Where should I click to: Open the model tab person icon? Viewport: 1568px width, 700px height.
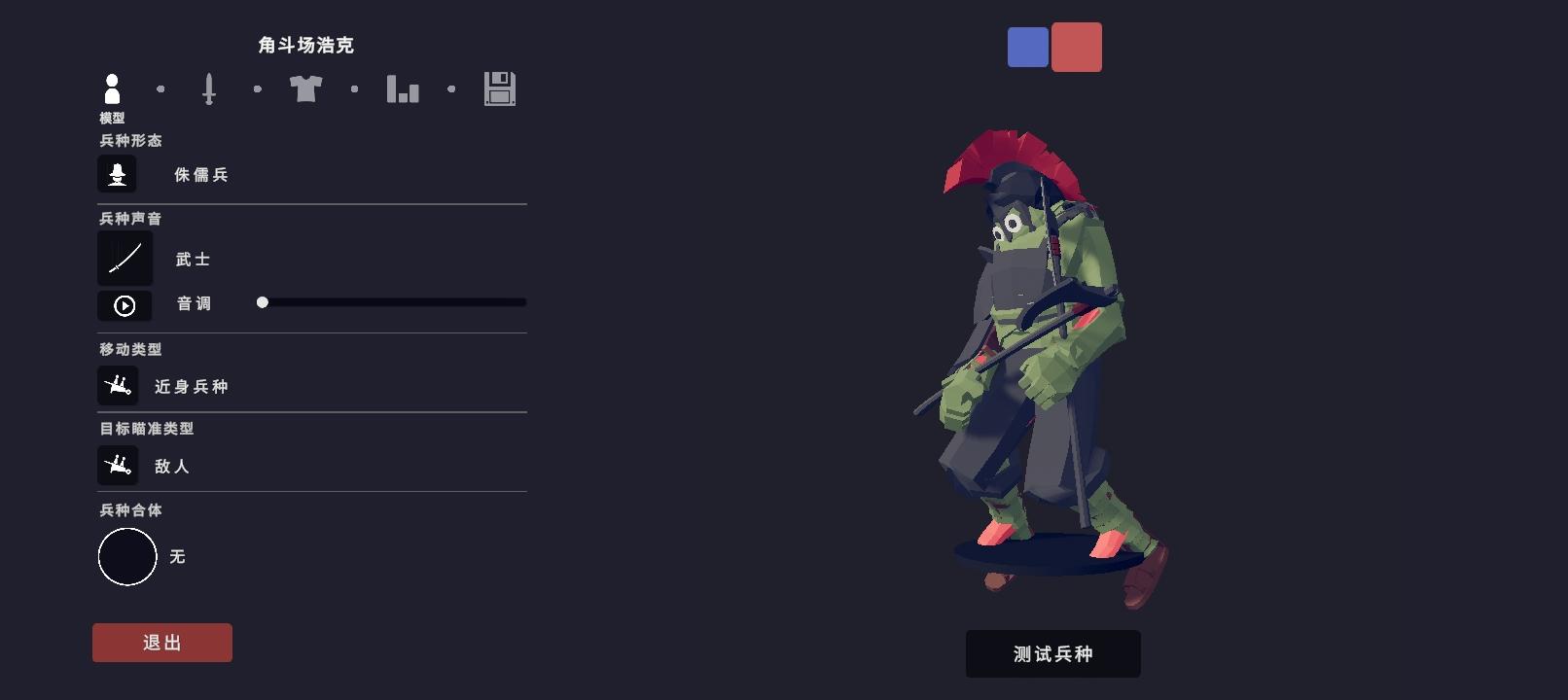point(112,88)
